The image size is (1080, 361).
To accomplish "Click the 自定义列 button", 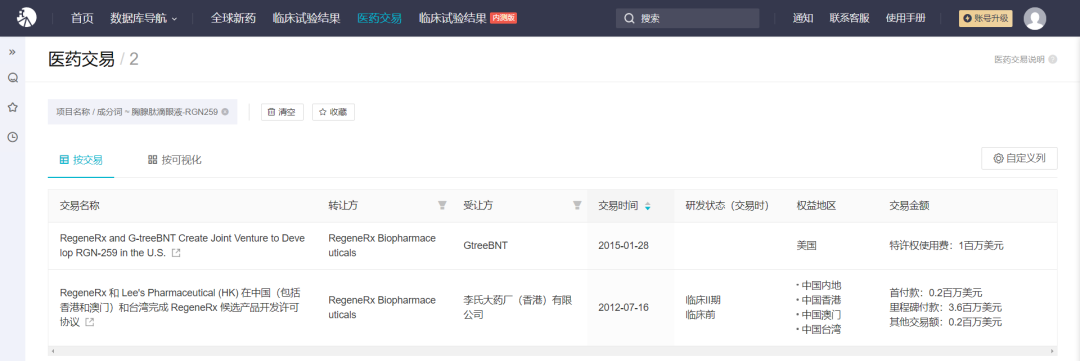I will [1019, 158].
